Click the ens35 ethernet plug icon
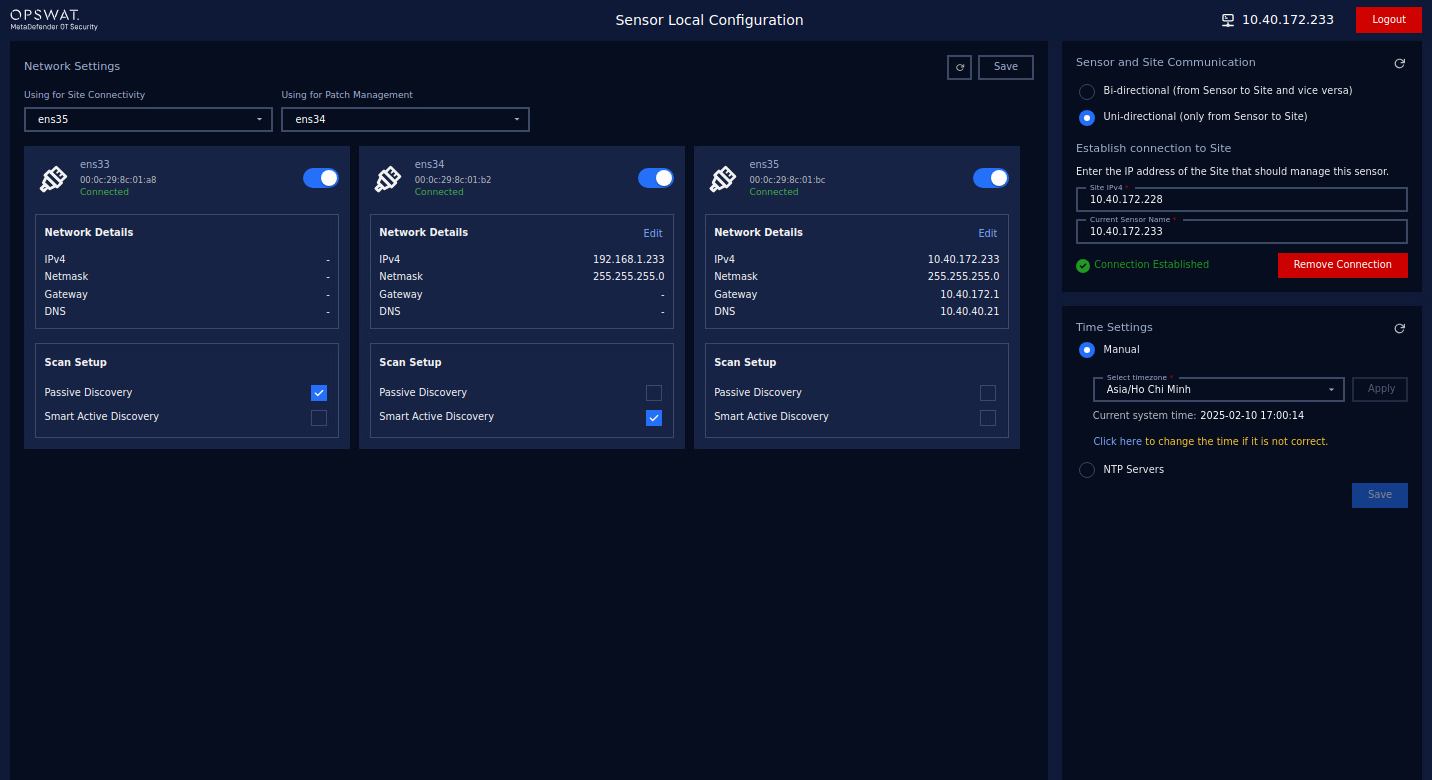Screen dimensions: 1432x780 (x=723, y=178)
